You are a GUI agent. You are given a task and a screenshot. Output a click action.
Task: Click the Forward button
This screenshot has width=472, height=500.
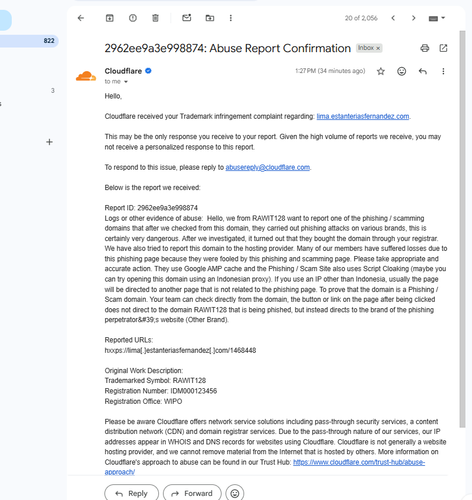coord(192,493)
